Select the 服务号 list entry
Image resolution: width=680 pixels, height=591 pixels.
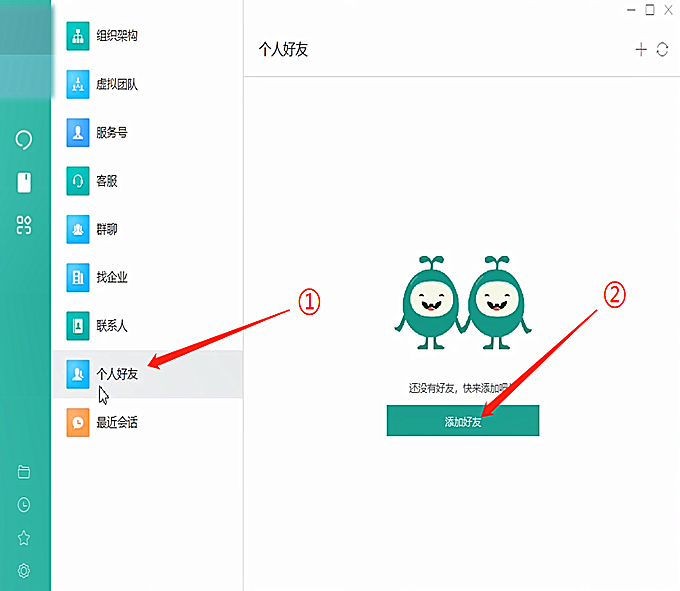pyautogui.click(x=148, y=132)
